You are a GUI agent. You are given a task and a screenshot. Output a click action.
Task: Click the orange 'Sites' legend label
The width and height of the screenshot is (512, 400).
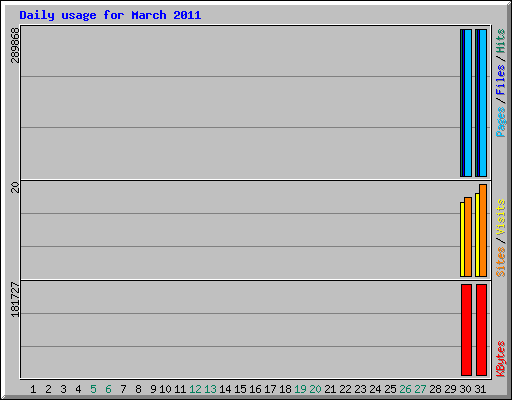tap(500, 262)
